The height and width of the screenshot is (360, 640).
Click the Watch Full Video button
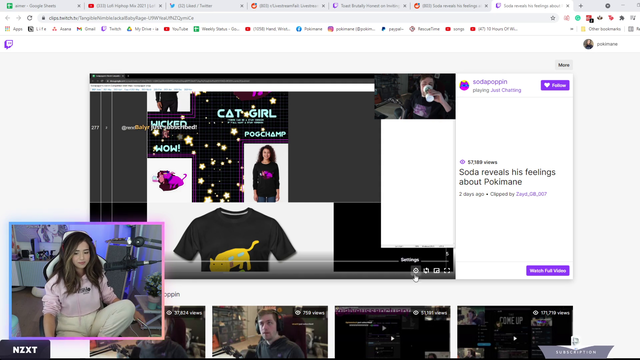(x=548, y=271)
